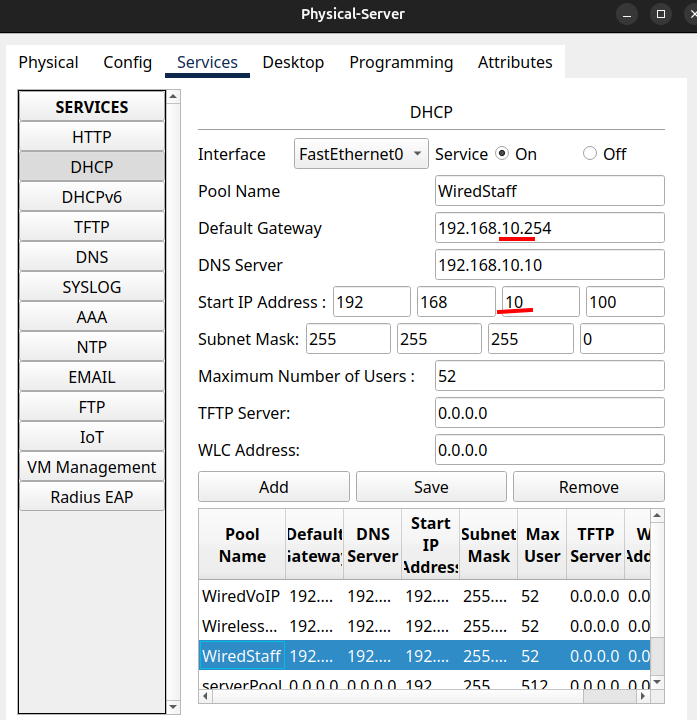Click the Max User column header
This screenshot has height=720, width=697.
542,545
